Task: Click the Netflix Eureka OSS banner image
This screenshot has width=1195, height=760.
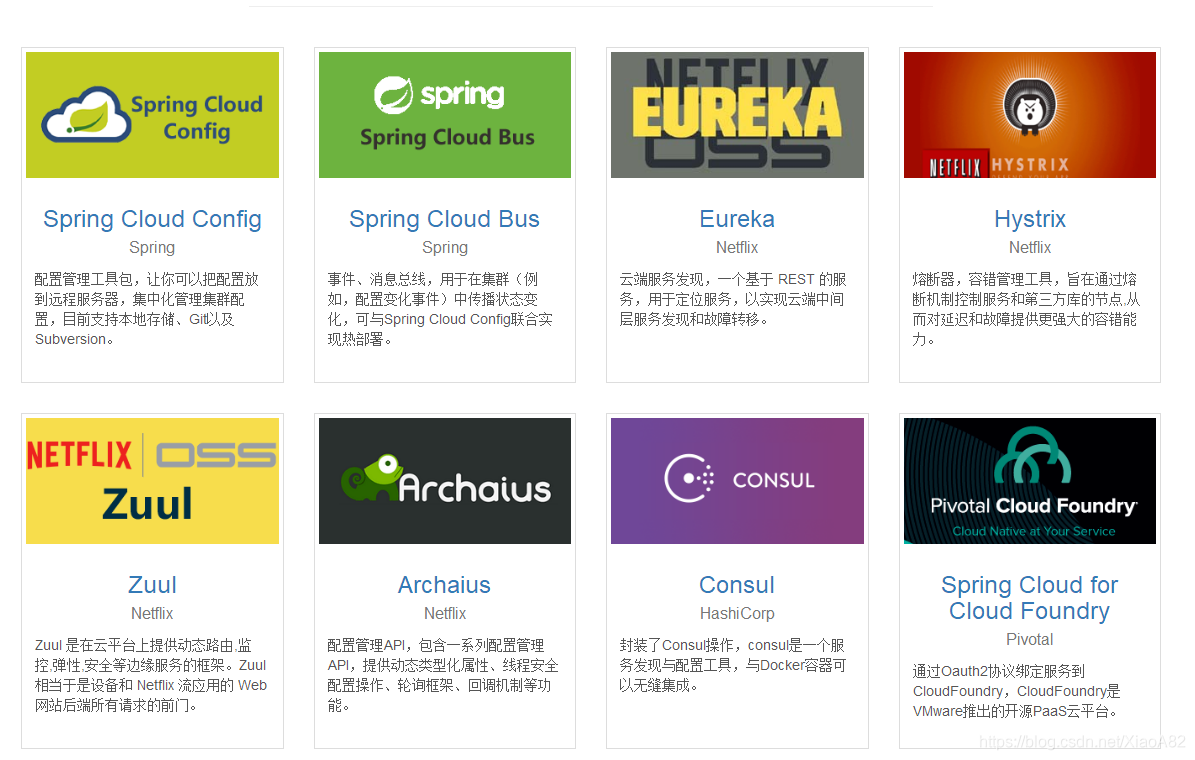Action: click(737, 115)
